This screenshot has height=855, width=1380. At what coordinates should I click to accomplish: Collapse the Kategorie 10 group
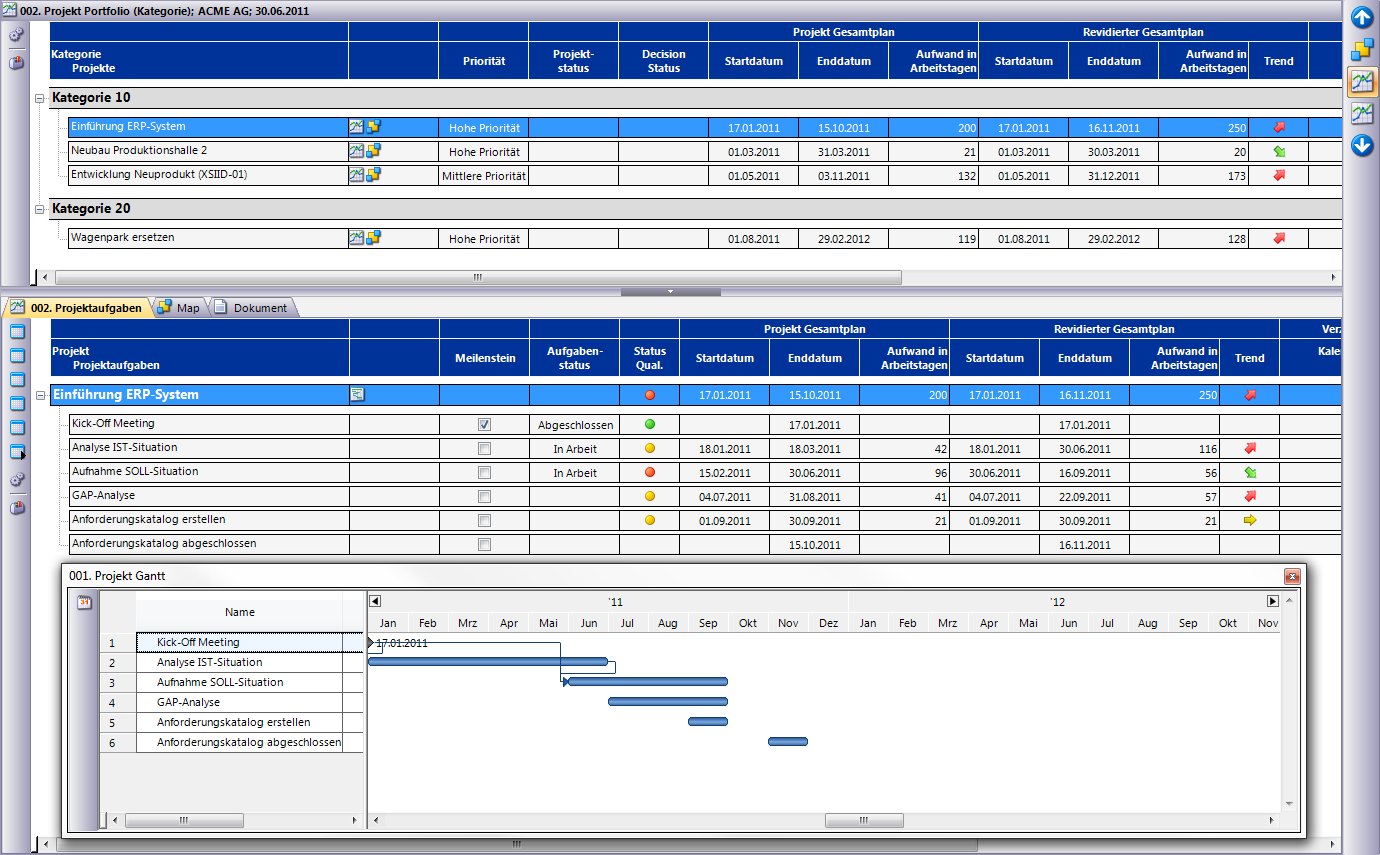click(x=39, y=98)
